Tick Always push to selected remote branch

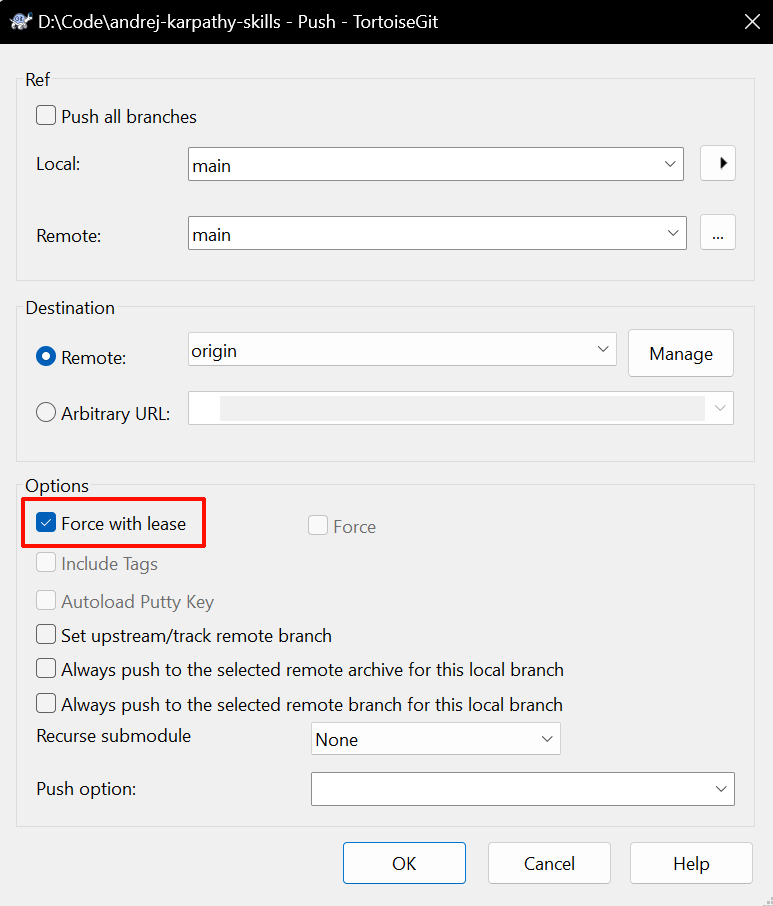(46, 704)
